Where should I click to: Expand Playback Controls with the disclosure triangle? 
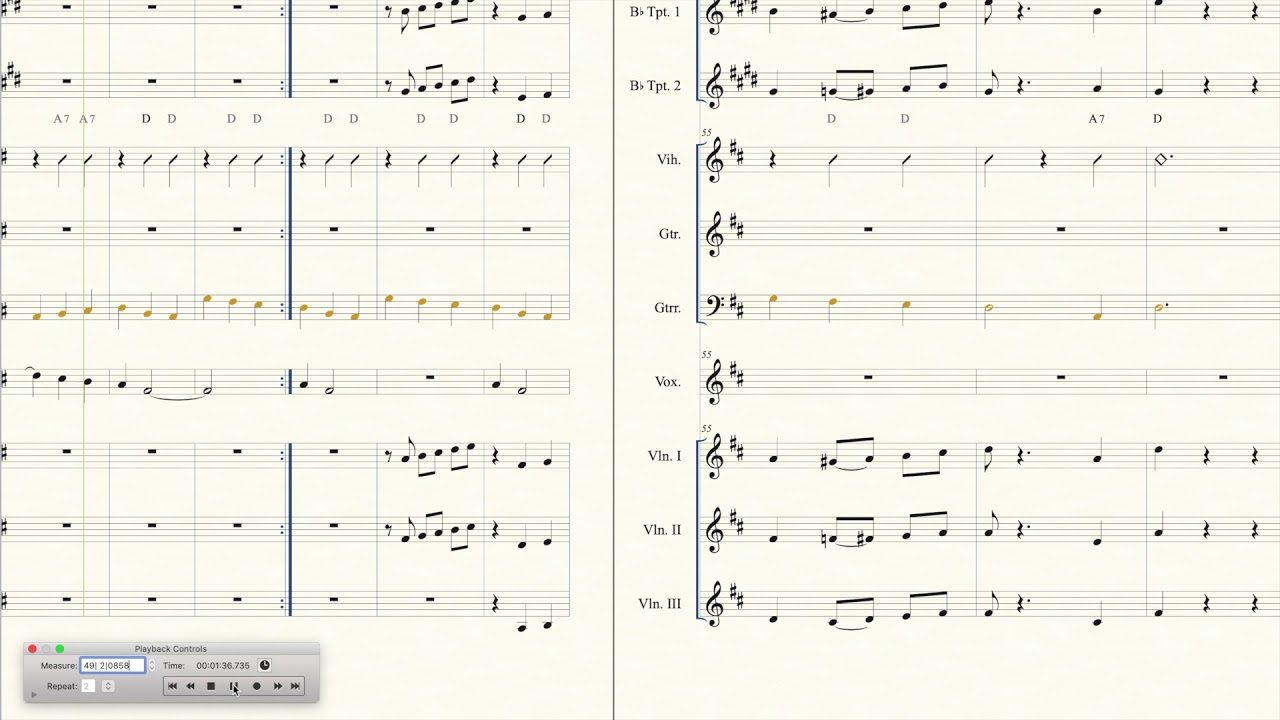(34, 695)
